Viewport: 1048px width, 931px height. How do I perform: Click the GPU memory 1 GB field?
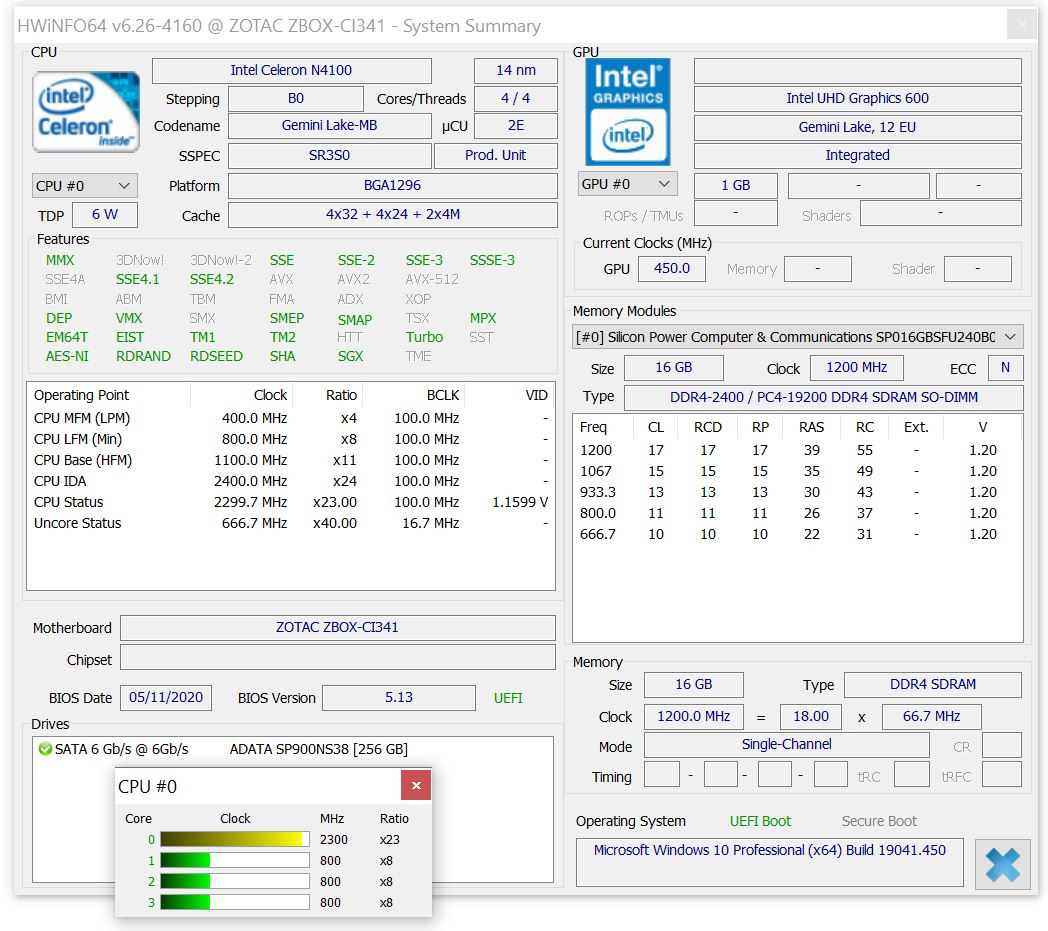pyautogui.click(x=735, y=185)
